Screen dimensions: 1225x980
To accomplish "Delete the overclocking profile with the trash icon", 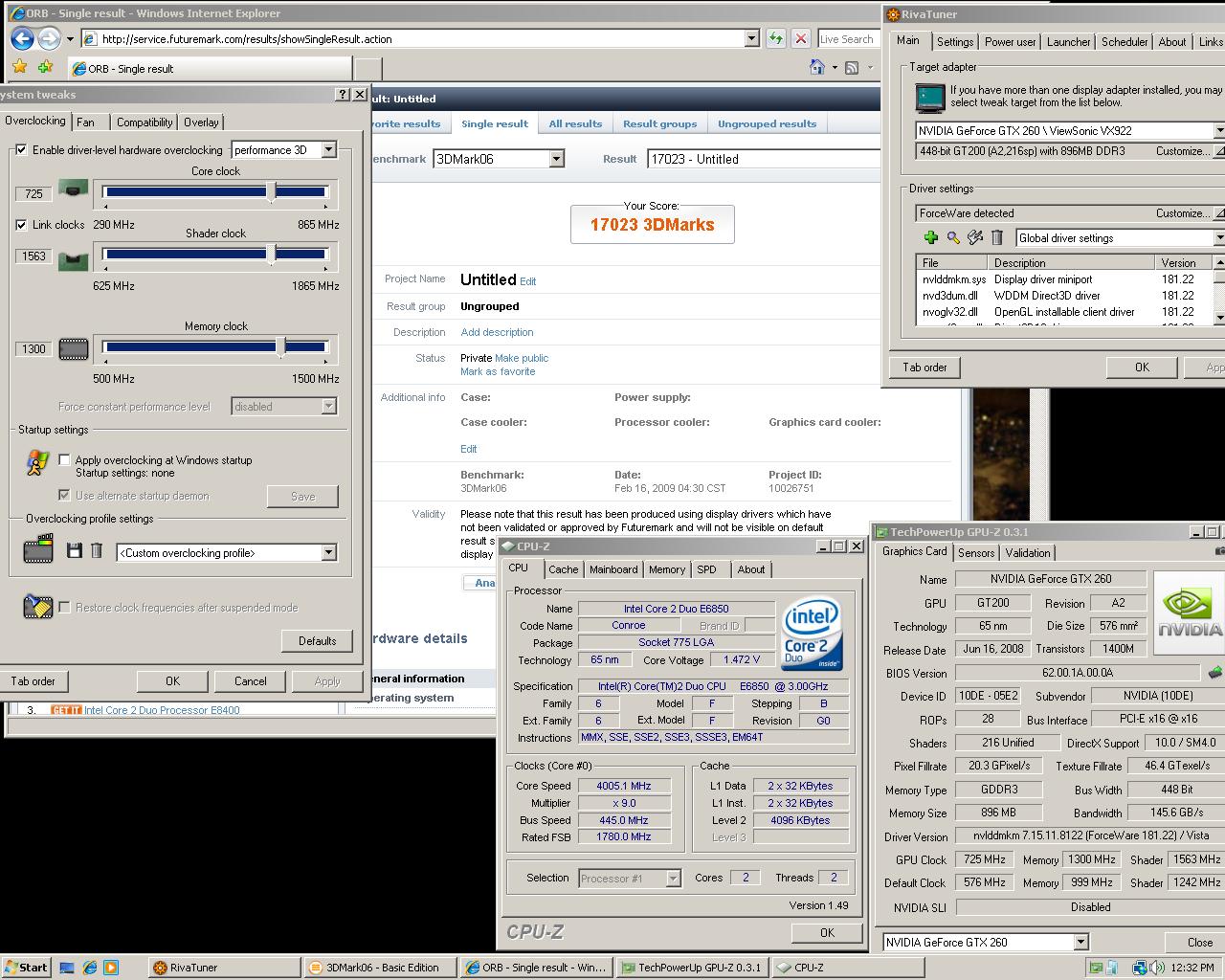I will coord(97,550).
